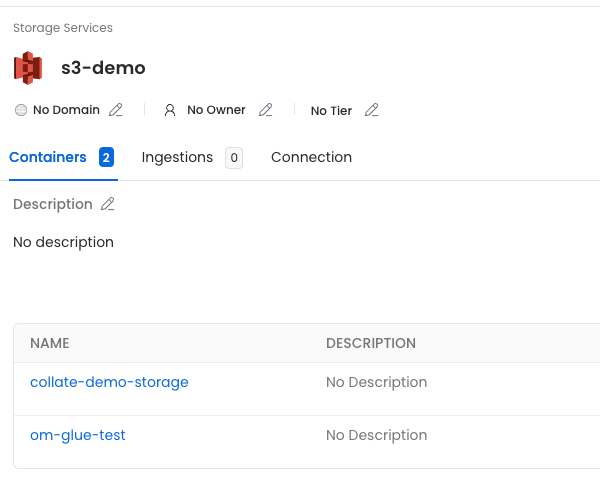The image size is (600, 495).
Task: Click the person icon beside No Owner
Action: (170, 110)
